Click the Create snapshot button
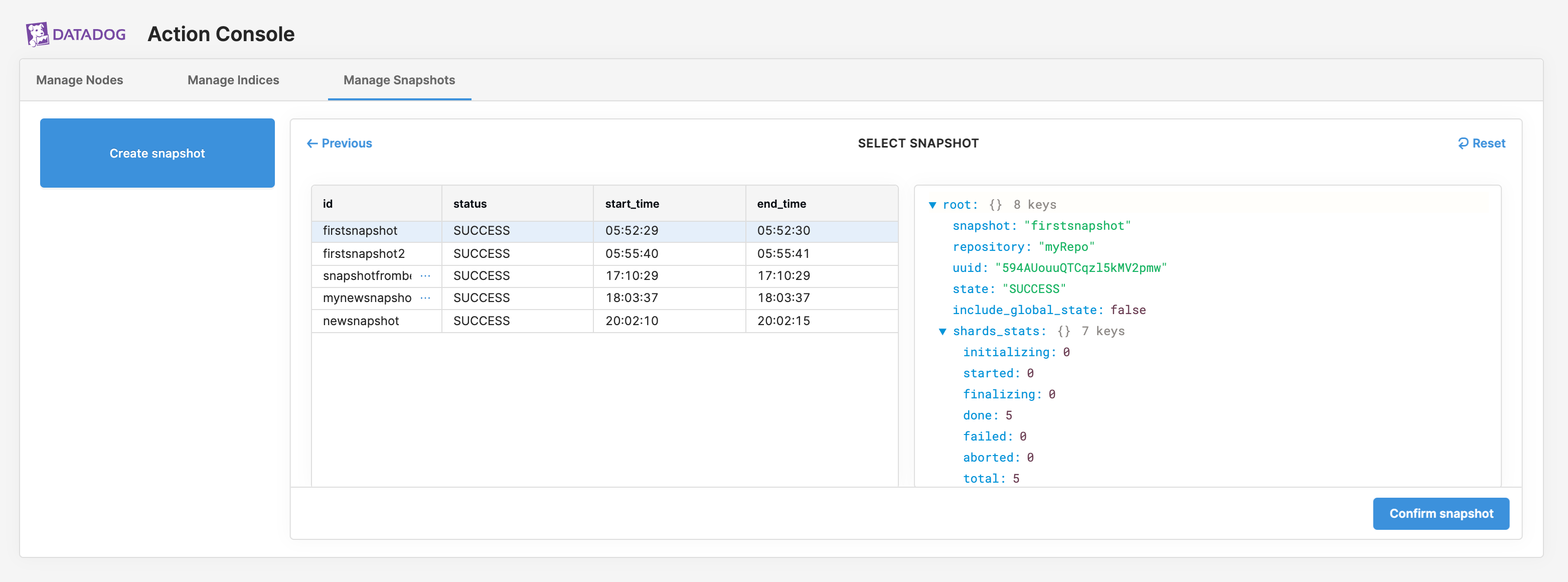This screenshot has width=1568, height=582. tap(157, 153)
